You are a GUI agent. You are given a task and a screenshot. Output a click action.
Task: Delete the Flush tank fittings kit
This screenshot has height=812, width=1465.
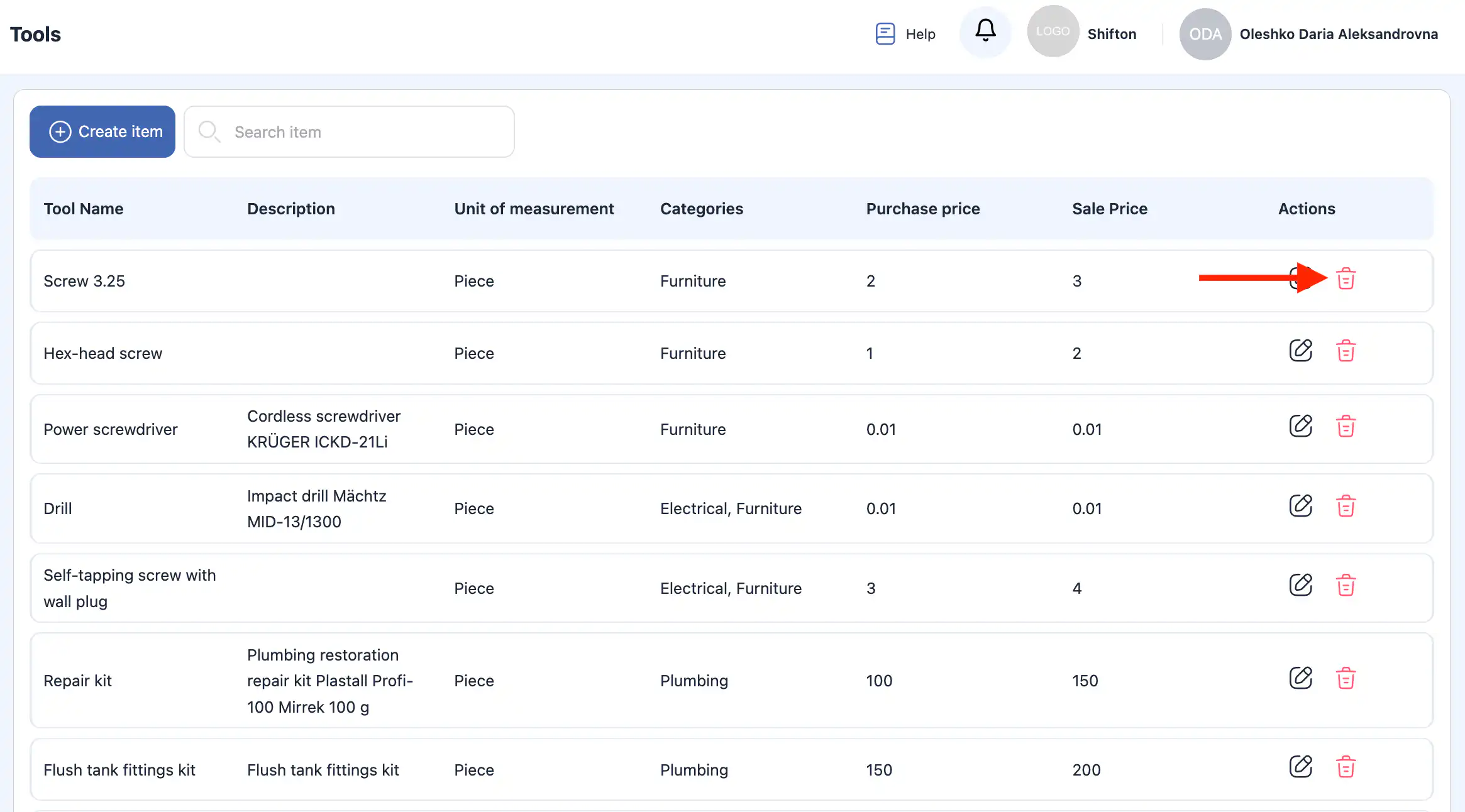coord(1346,767)
